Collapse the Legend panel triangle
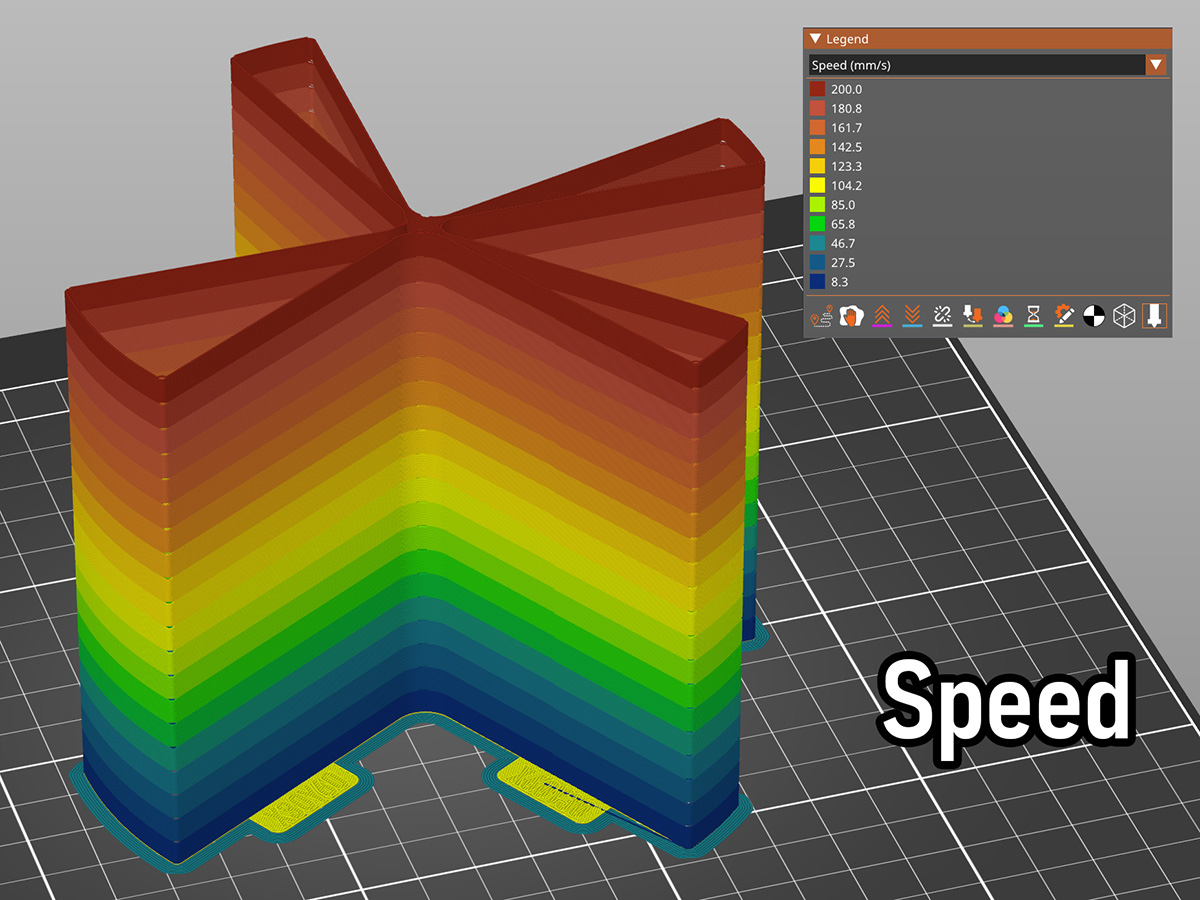 coord(815,39)
